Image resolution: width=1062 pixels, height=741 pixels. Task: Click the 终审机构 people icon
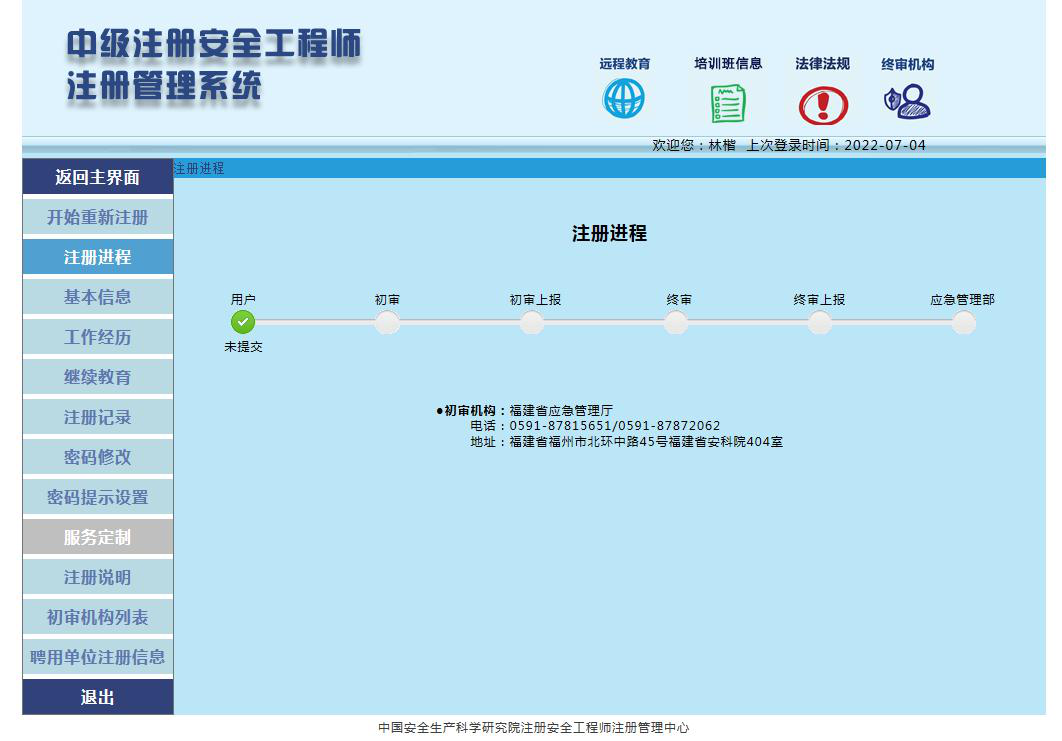907,101
